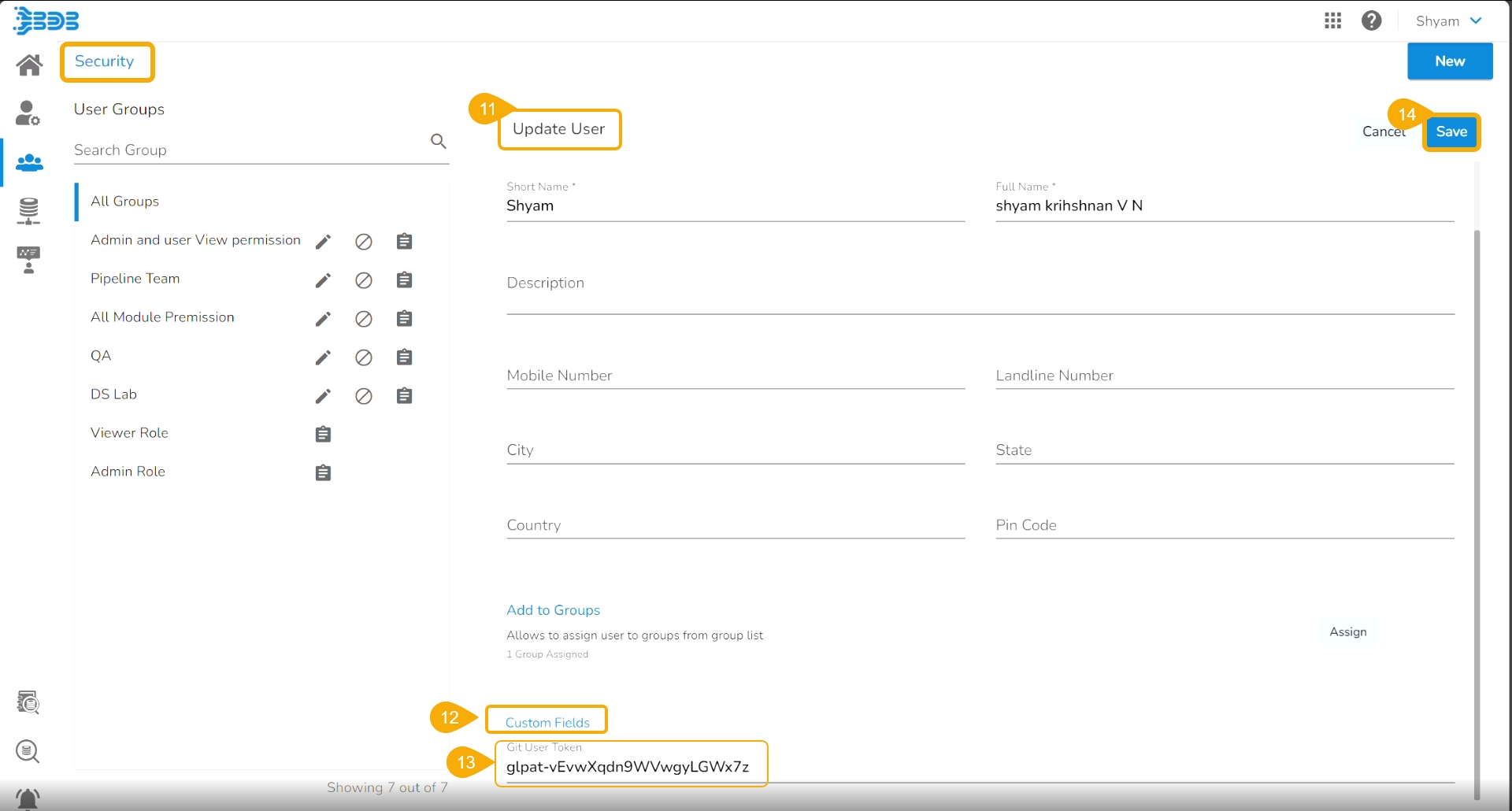Click the search magnifier in User Groups
1512x811 pixels.
point(439,141)
